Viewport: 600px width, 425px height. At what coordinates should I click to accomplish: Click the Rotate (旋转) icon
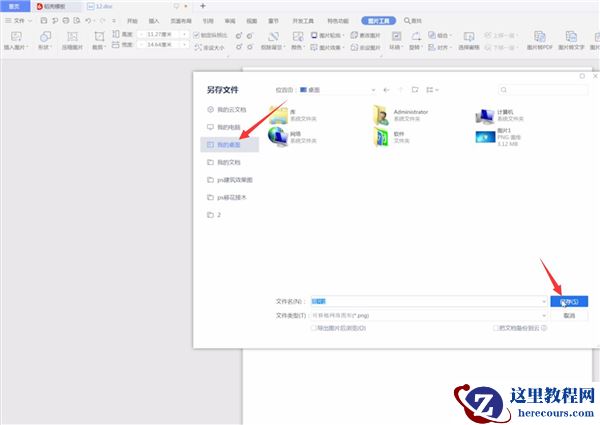[x=416, y=37]
